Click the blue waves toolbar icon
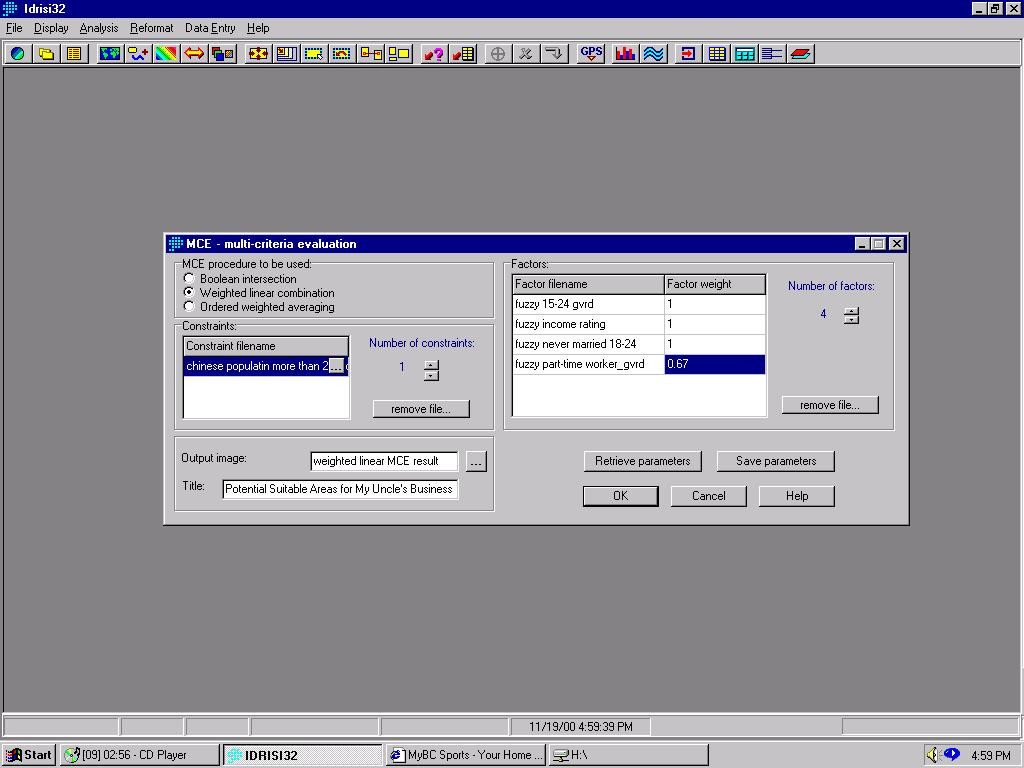This screenshot has width=1024, height=768. click(x=654, y=54)
